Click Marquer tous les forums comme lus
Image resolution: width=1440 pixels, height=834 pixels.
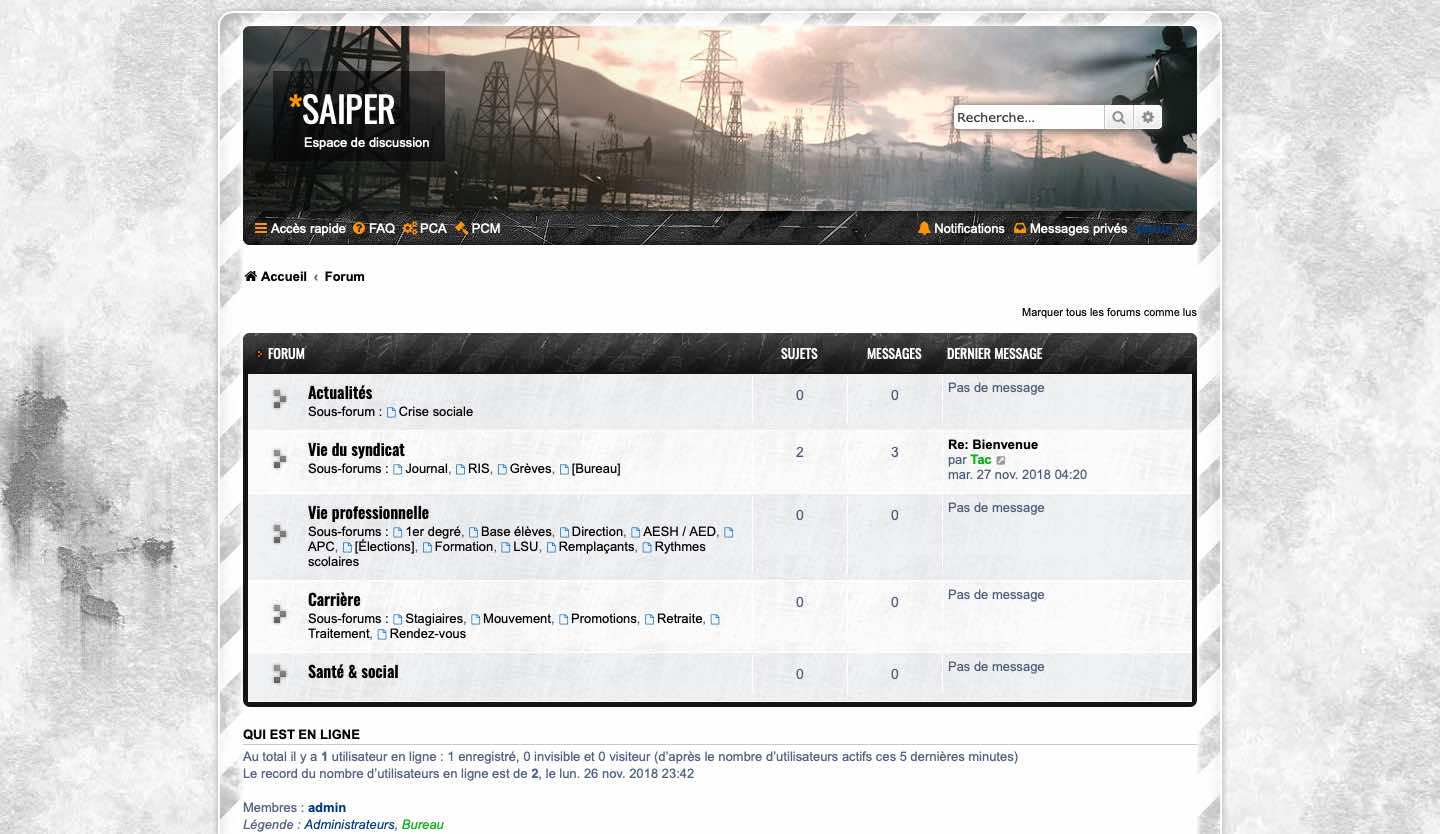pyautogui.click(x=1108, y=313)
